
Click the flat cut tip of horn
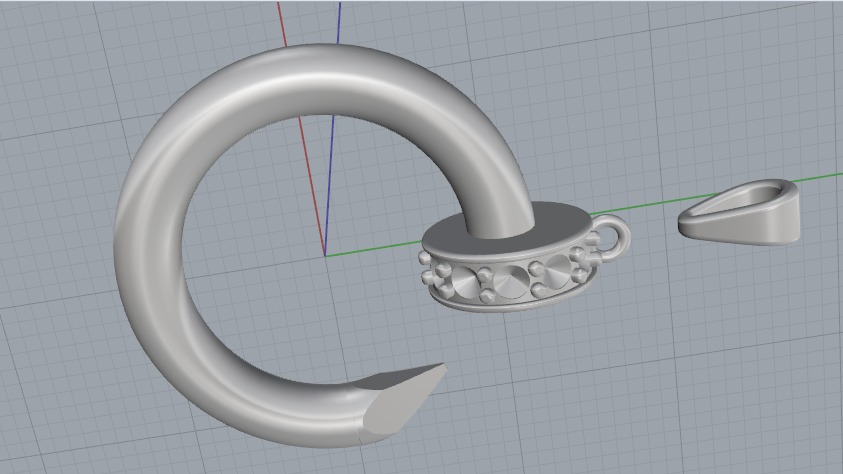coord(403,400)
